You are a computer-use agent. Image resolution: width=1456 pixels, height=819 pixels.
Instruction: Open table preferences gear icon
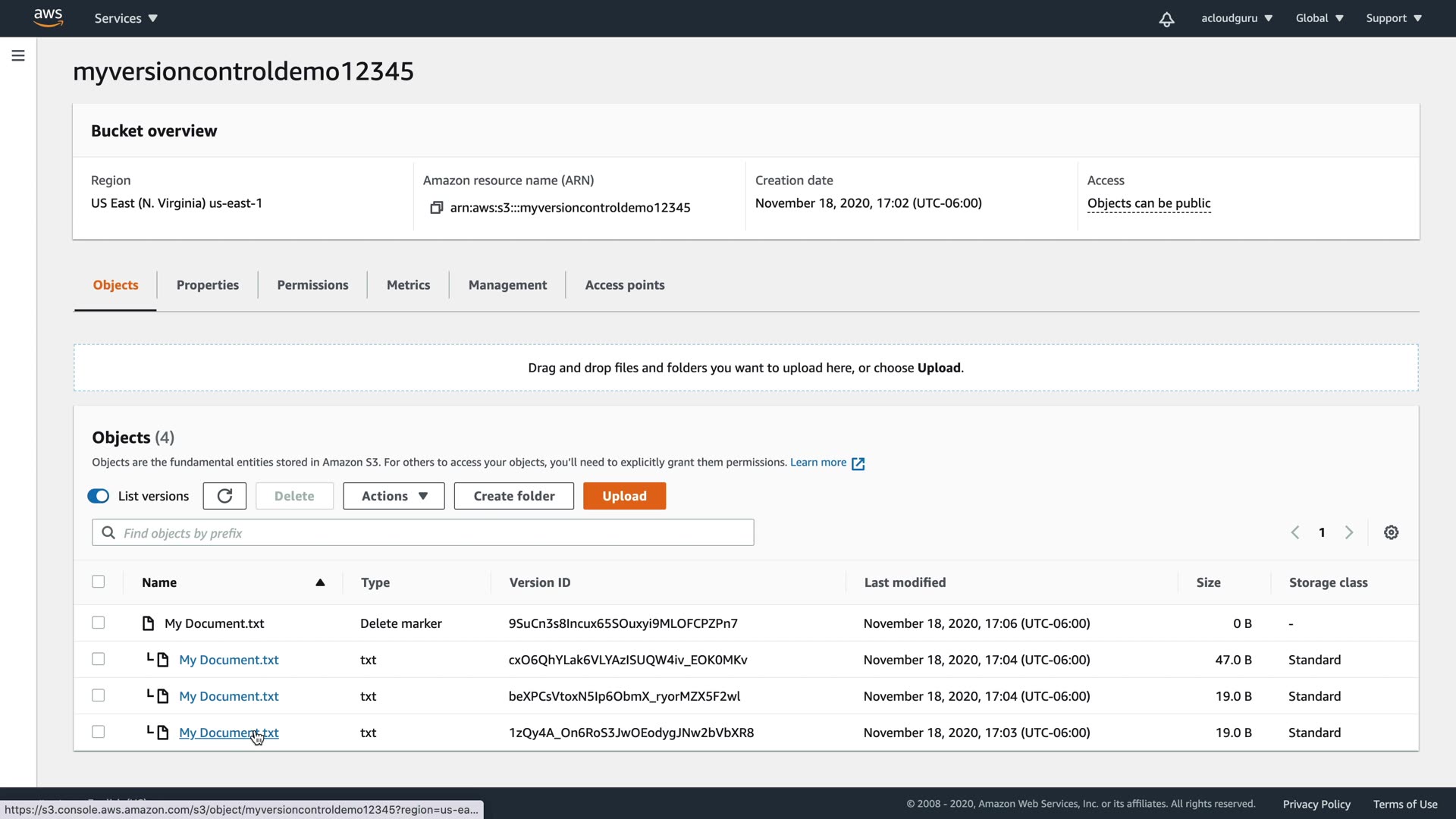coord(1391,532)
